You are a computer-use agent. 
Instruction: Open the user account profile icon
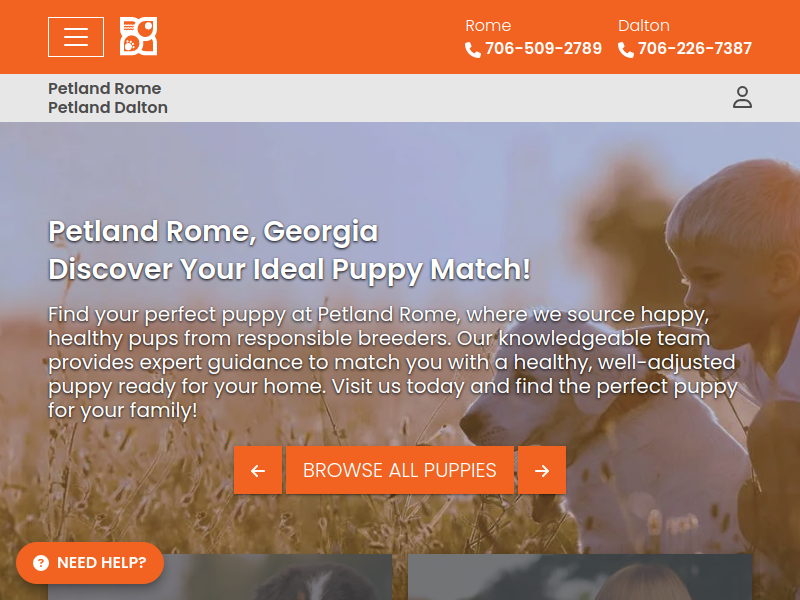click(x=742, y=97)
